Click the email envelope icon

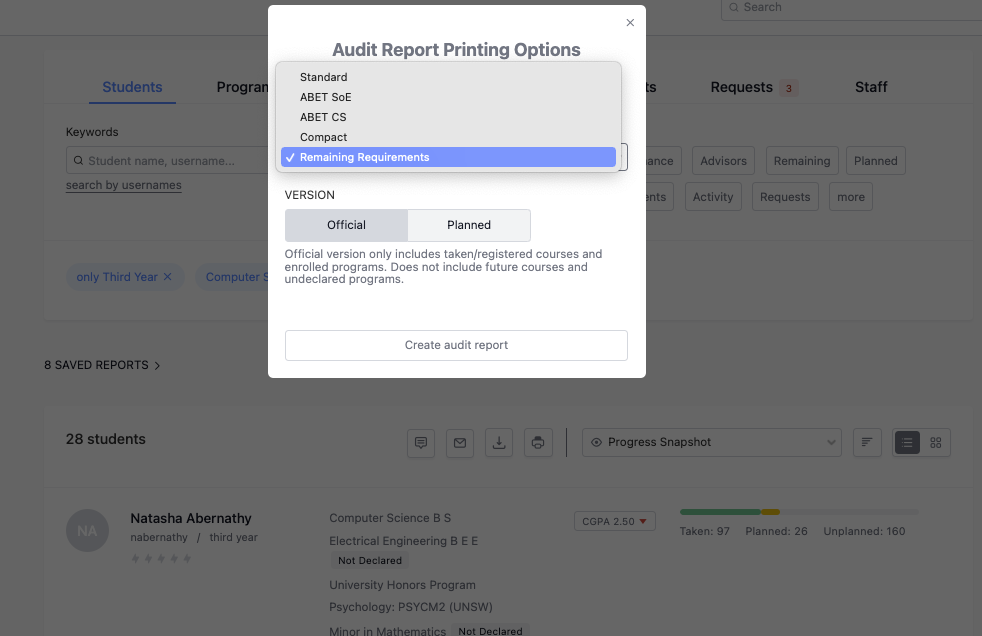[x=460, y=443]
